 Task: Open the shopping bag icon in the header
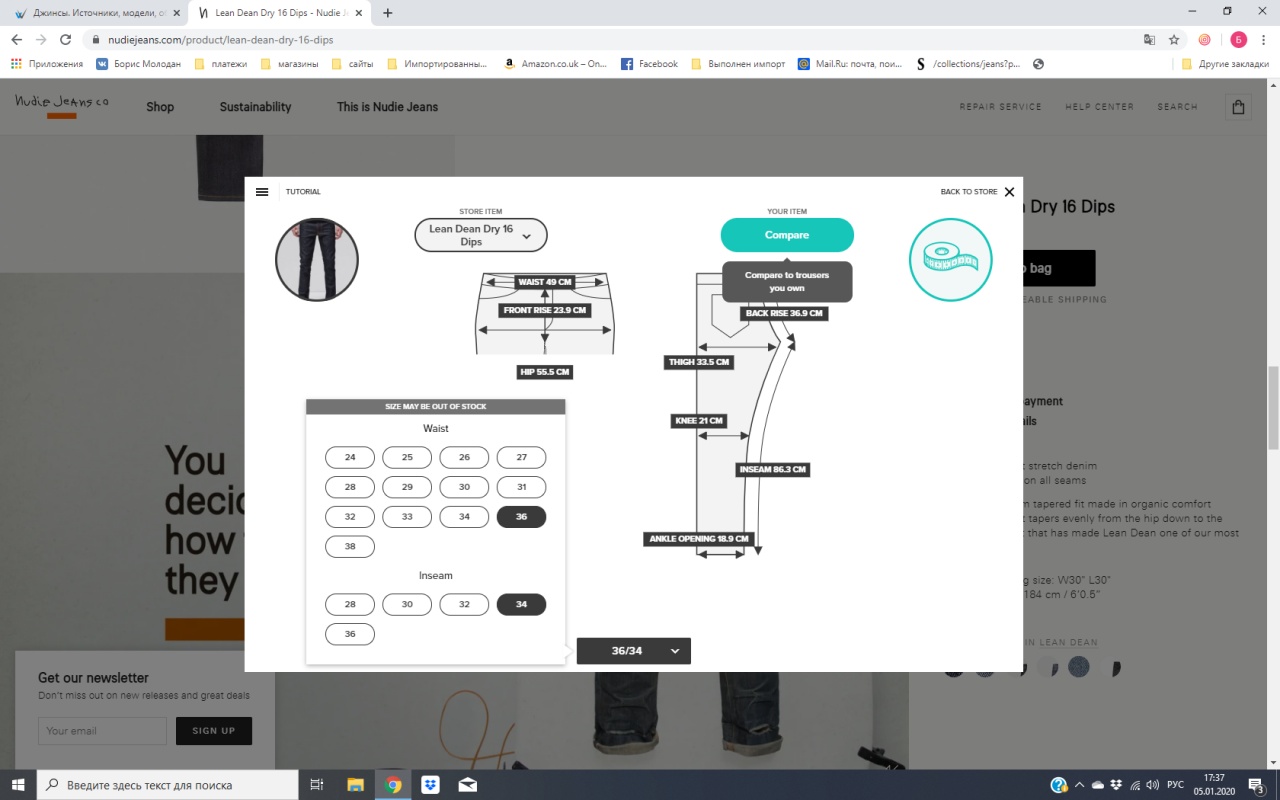click(1239, 107)
